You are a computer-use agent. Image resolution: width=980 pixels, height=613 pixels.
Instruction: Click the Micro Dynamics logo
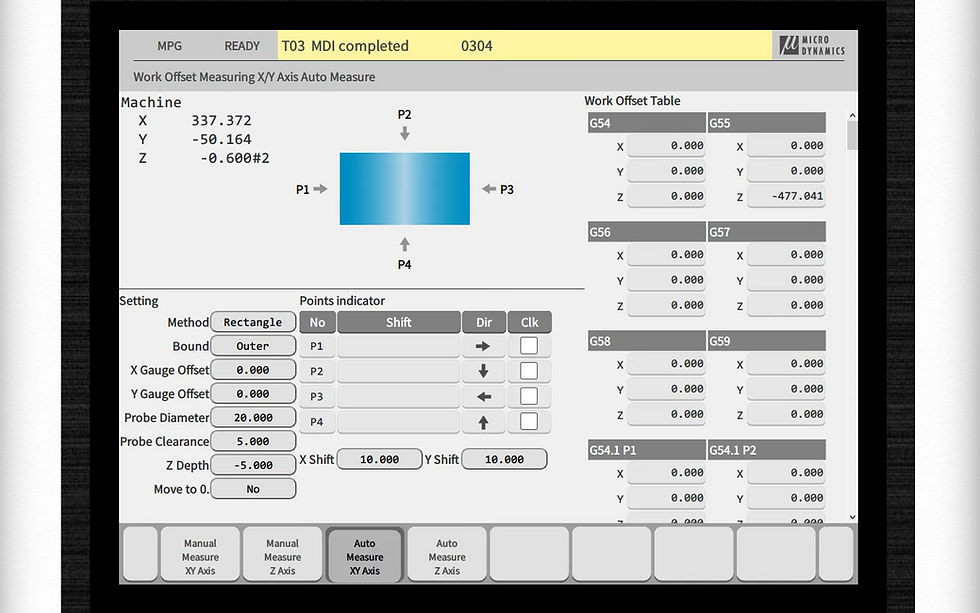[813, 45]
